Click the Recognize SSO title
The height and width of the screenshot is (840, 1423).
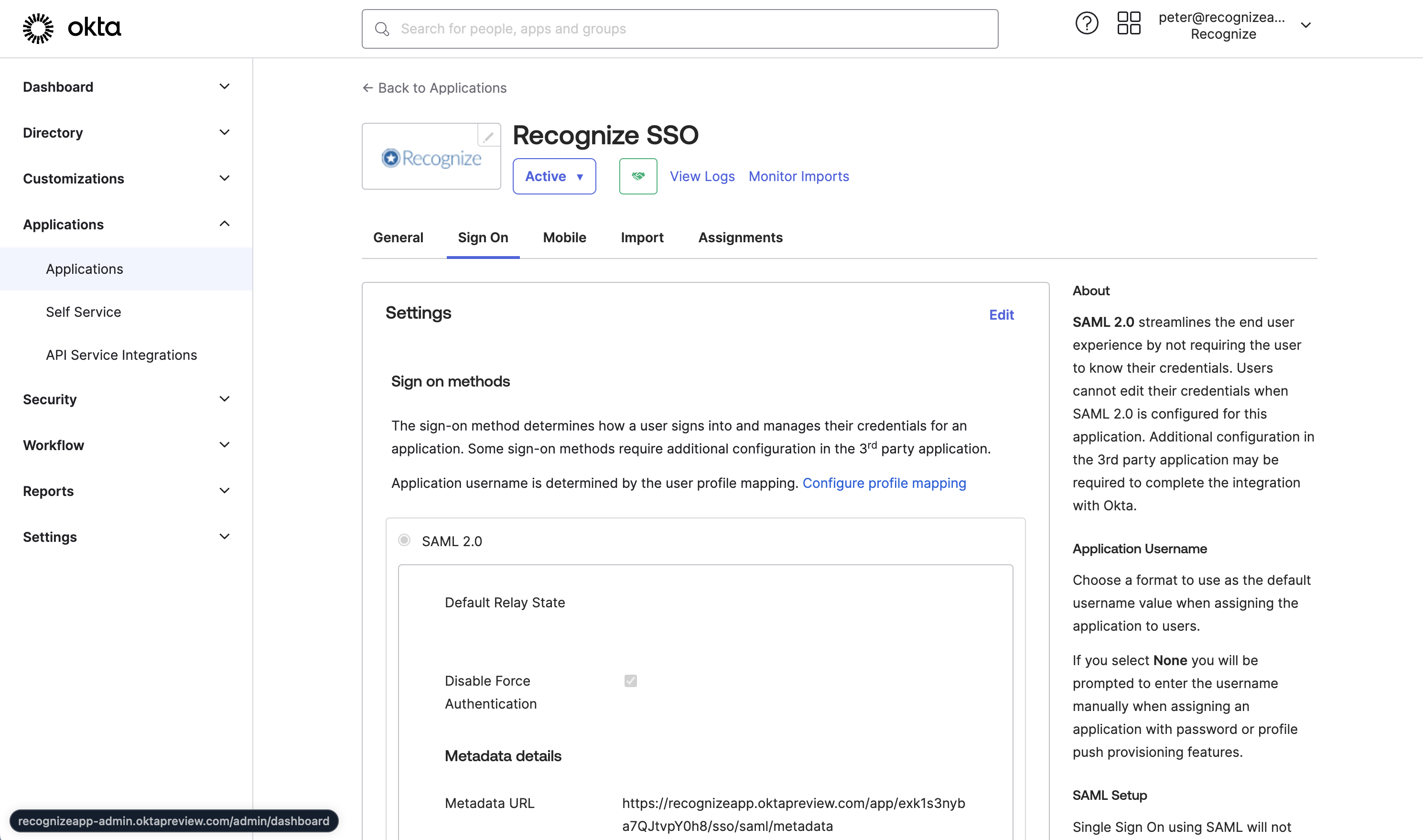(x=605, y=135)
